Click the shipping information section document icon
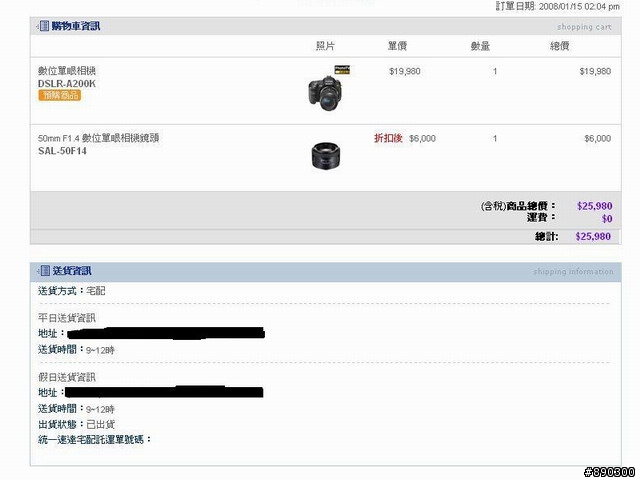 (x=44, y=271)
